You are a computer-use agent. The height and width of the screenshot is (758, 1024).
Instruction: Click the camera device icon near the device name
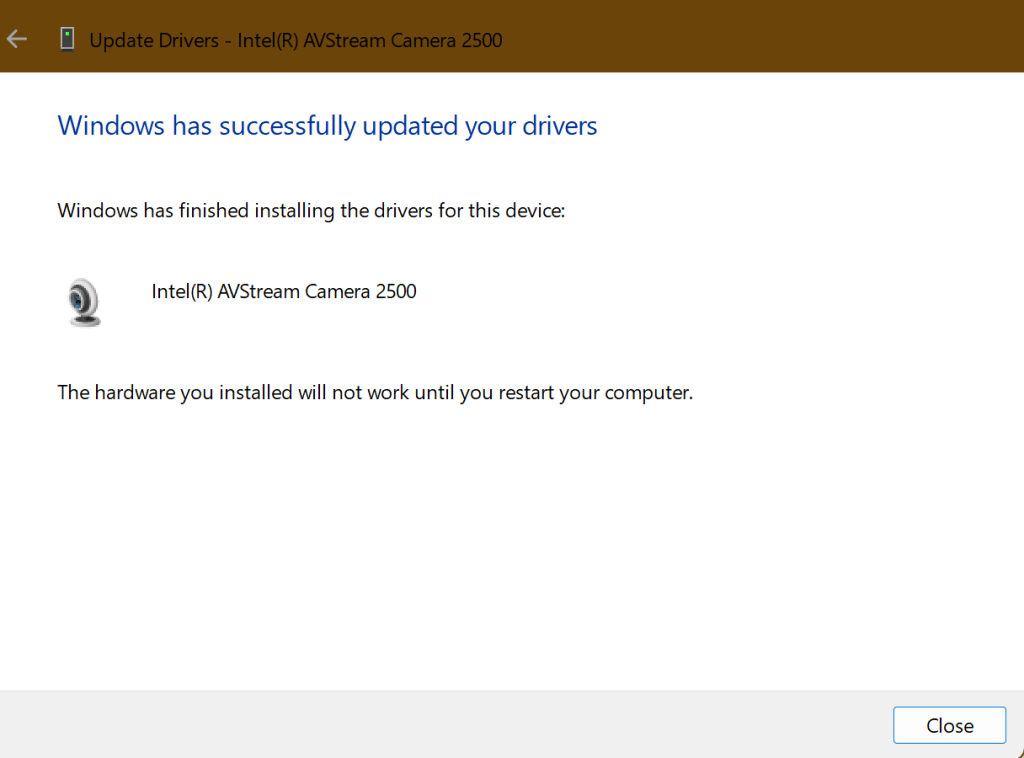pyautogui.click(x=82, y=301)
